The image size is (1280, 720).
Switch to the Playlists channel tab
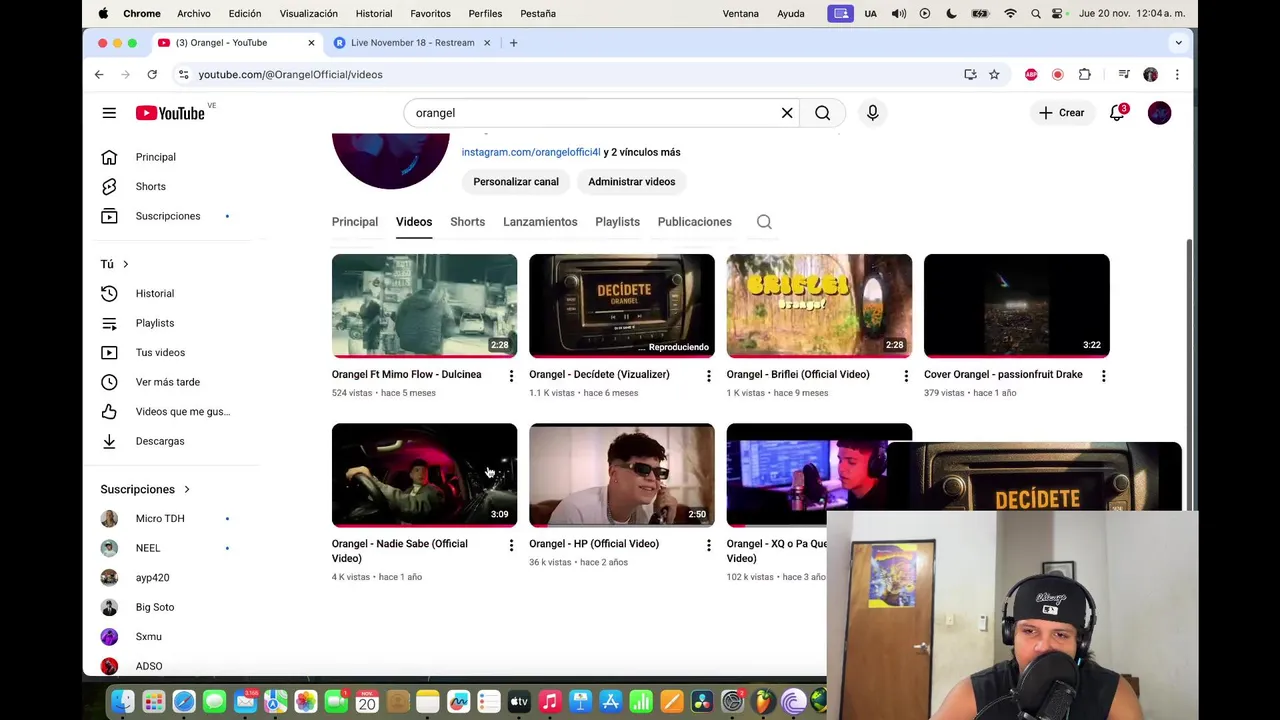617,222
